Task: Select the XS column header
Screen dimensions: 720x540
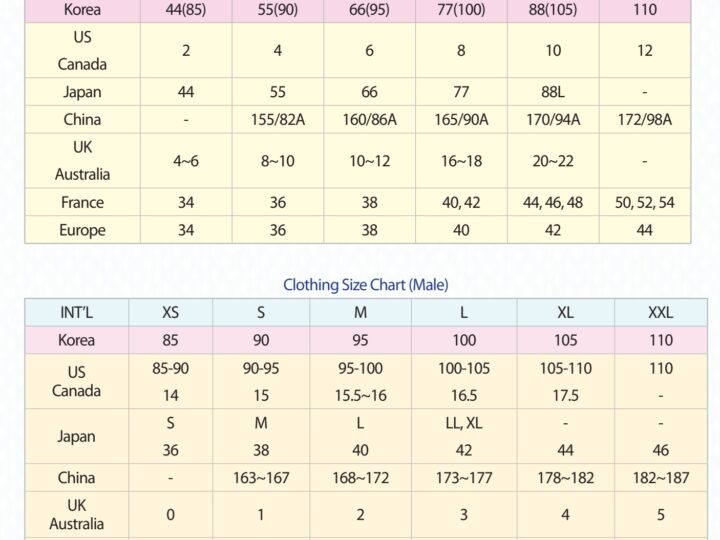Action: (x=171, y=312)
